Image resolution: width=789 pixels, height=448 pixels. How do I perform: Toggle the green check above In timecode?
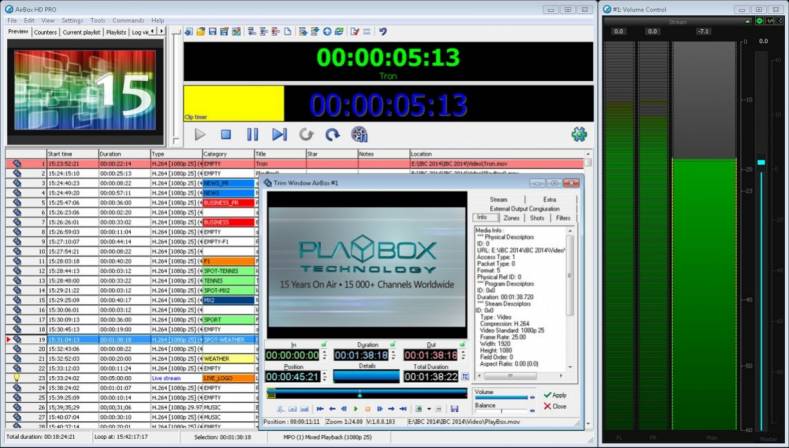point(324,344)
